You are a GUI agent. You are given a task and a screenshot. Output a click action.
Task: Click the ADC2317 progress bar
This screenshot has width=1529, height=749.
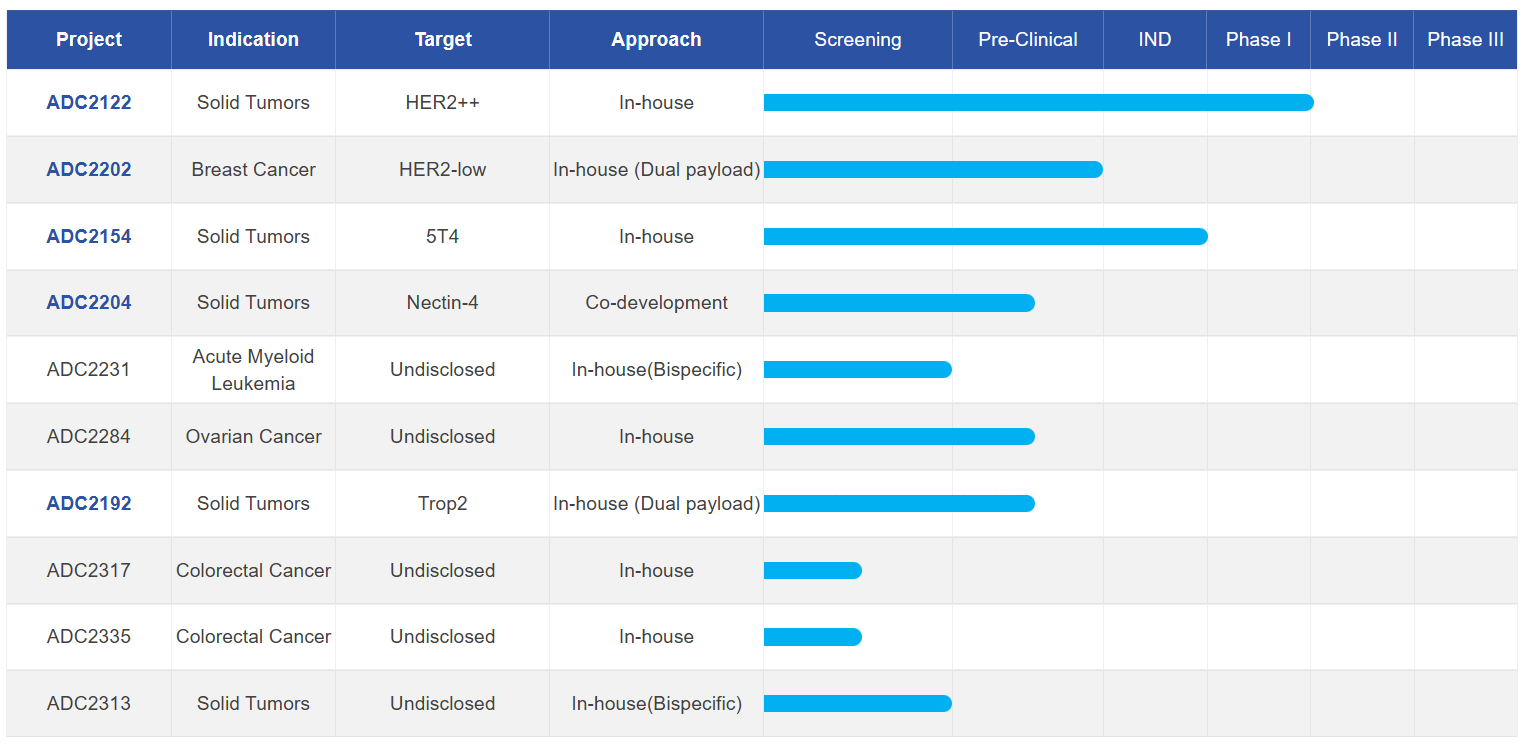pyautogui.click(x=812, y=570)
